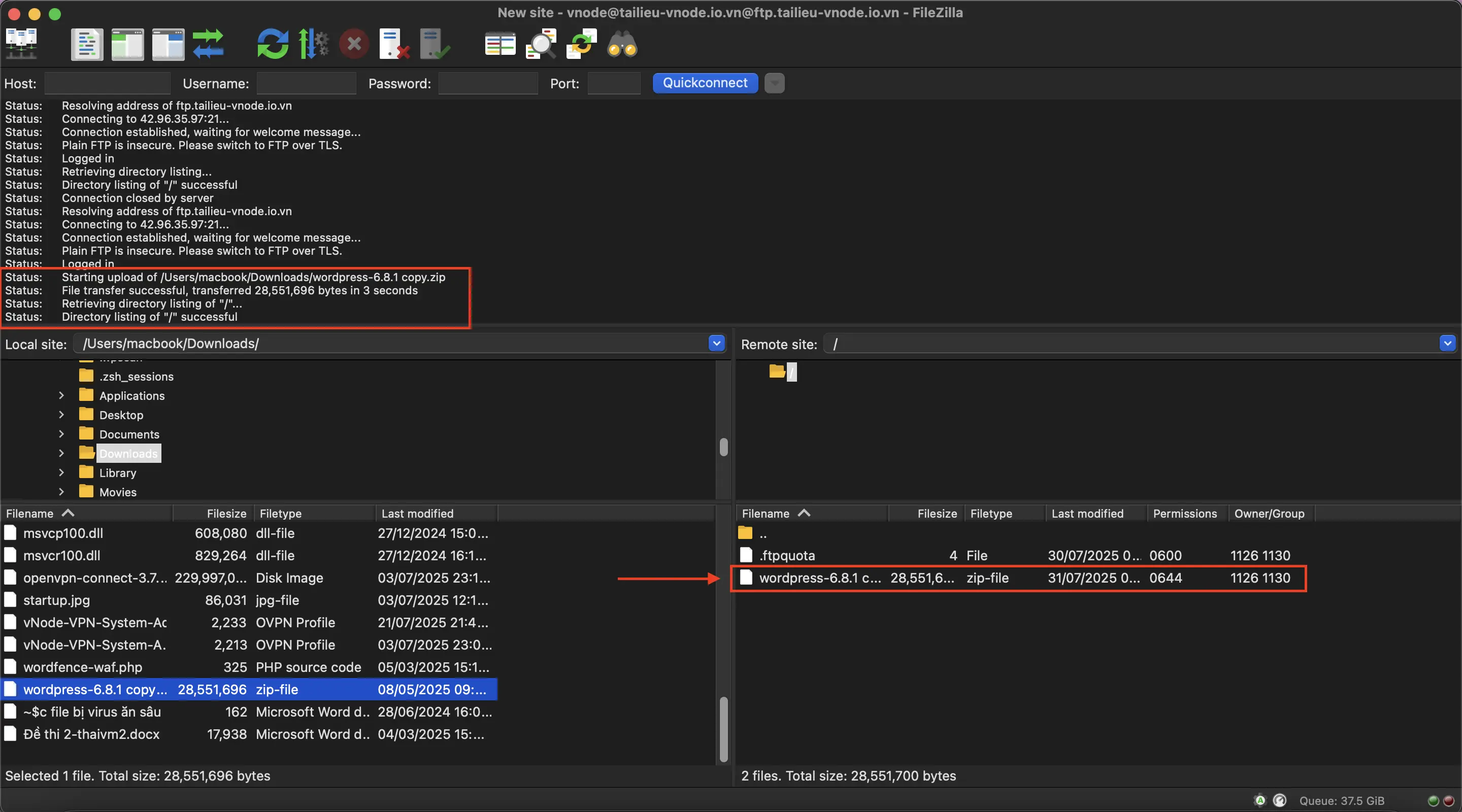
Task: Toggle synchronized browsing icon
Action: (581, 44)
